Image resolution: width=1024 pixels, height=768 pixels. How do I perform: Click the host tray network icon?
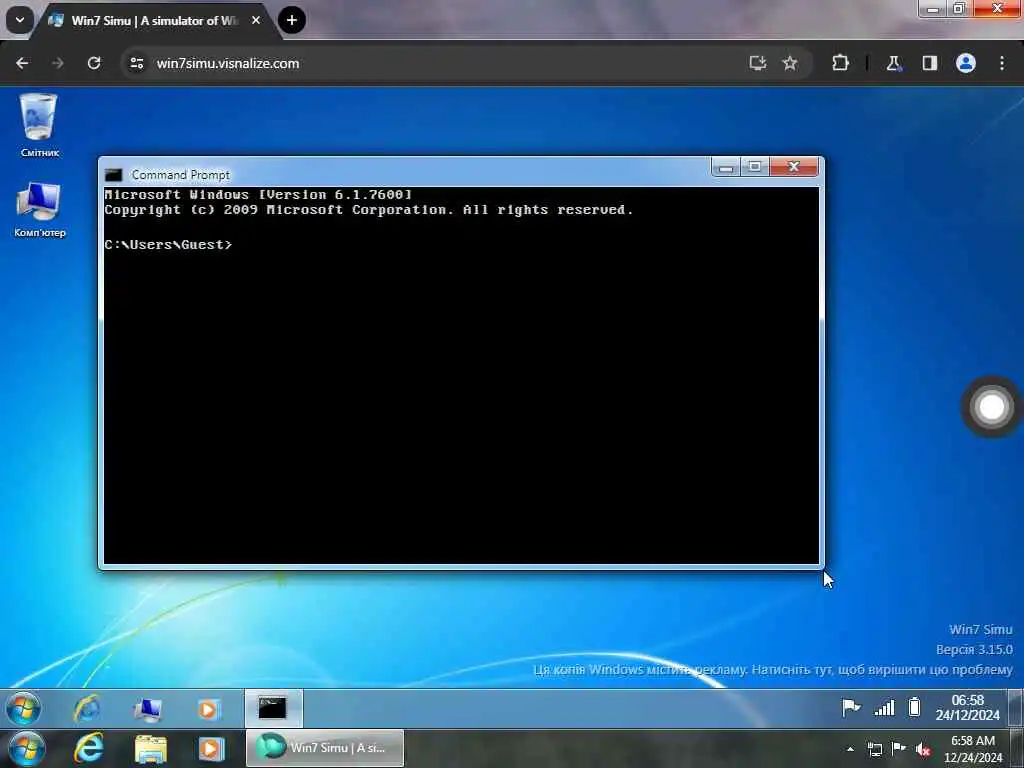pyautogui.click(x=874, y=749)
